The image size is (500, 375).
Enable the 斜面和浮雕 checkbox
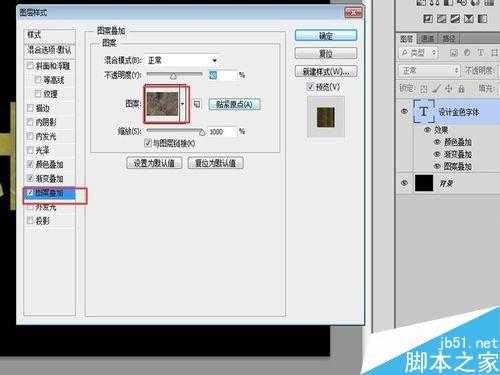pos(30,65)
